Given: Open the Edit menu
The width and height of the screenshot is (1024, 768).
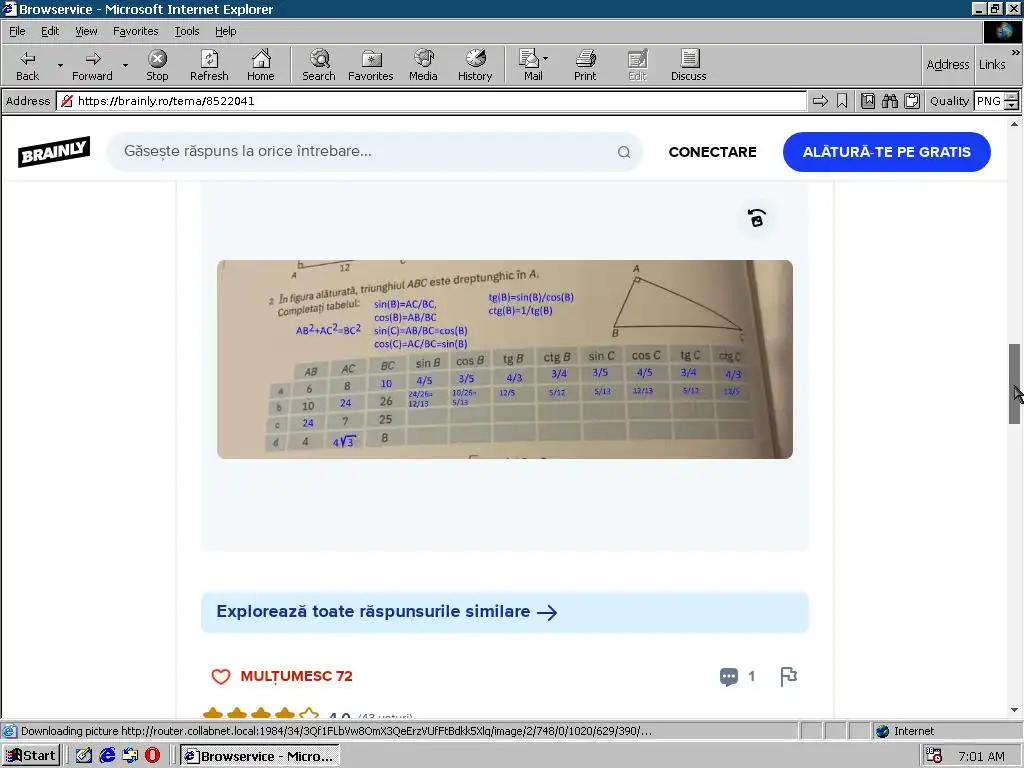Looking at the screenshot, I should click(50, 31).
